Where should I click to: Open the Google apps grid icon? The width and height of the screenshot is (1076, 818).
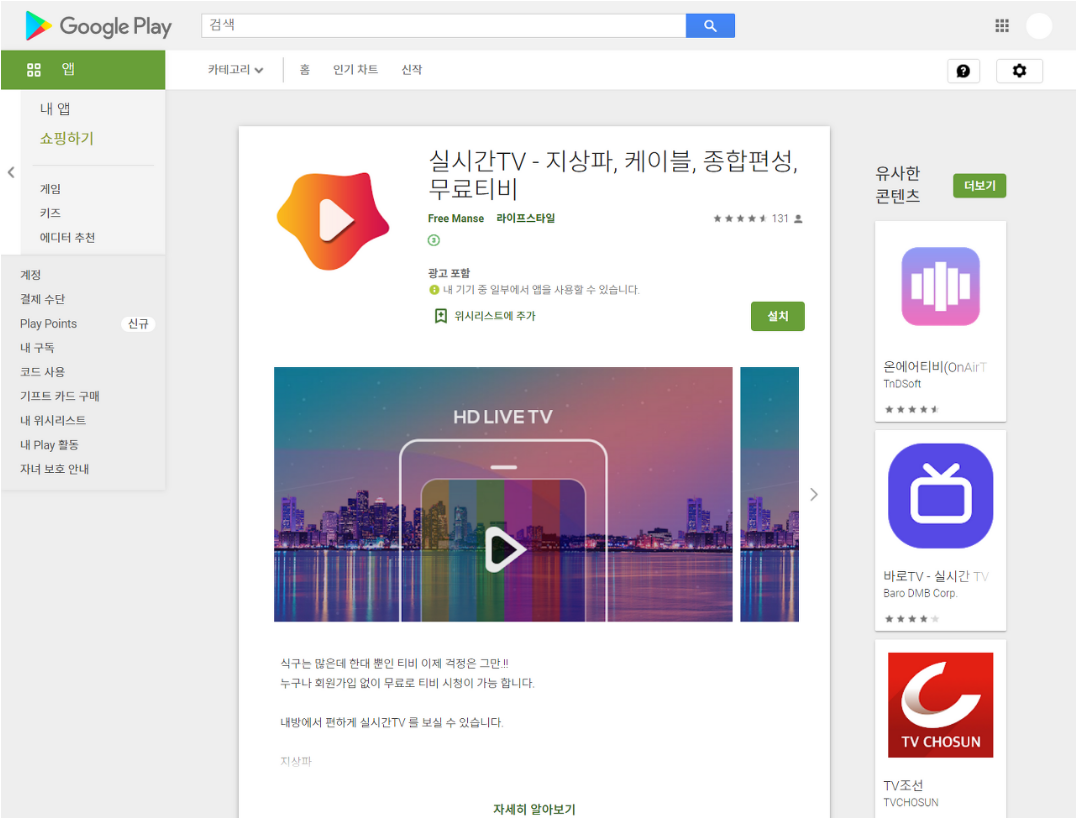(x=1002, y=25)
